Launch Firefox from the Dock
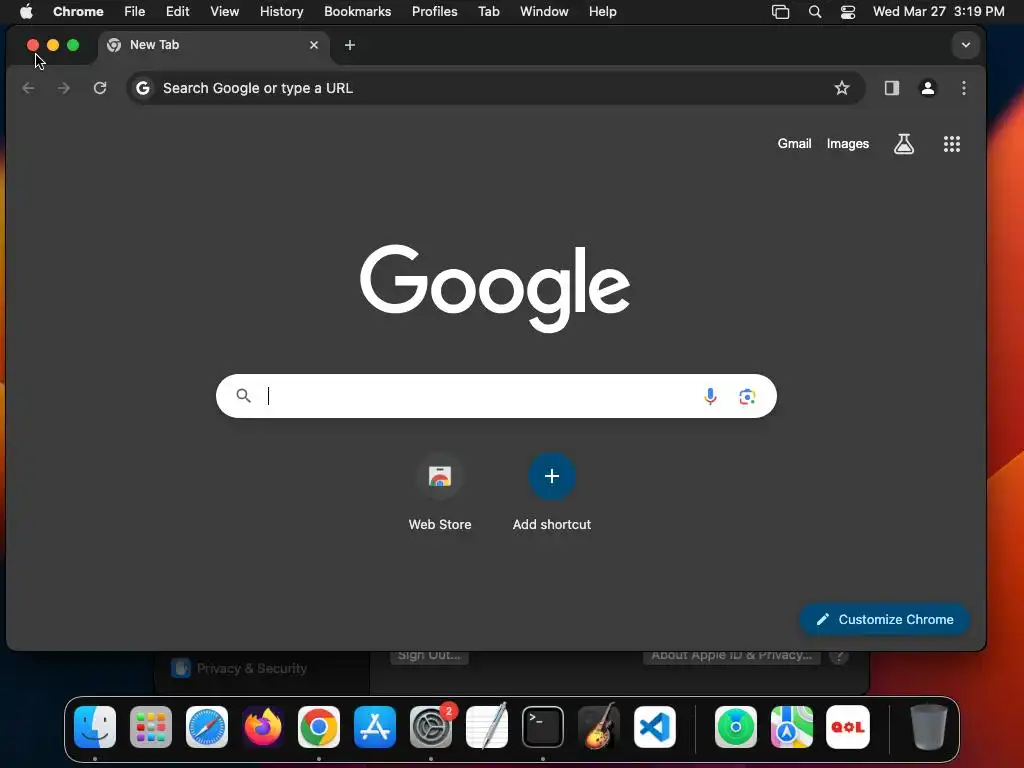The height and width of the screenshot is (768, 1024). pos(263,727)
